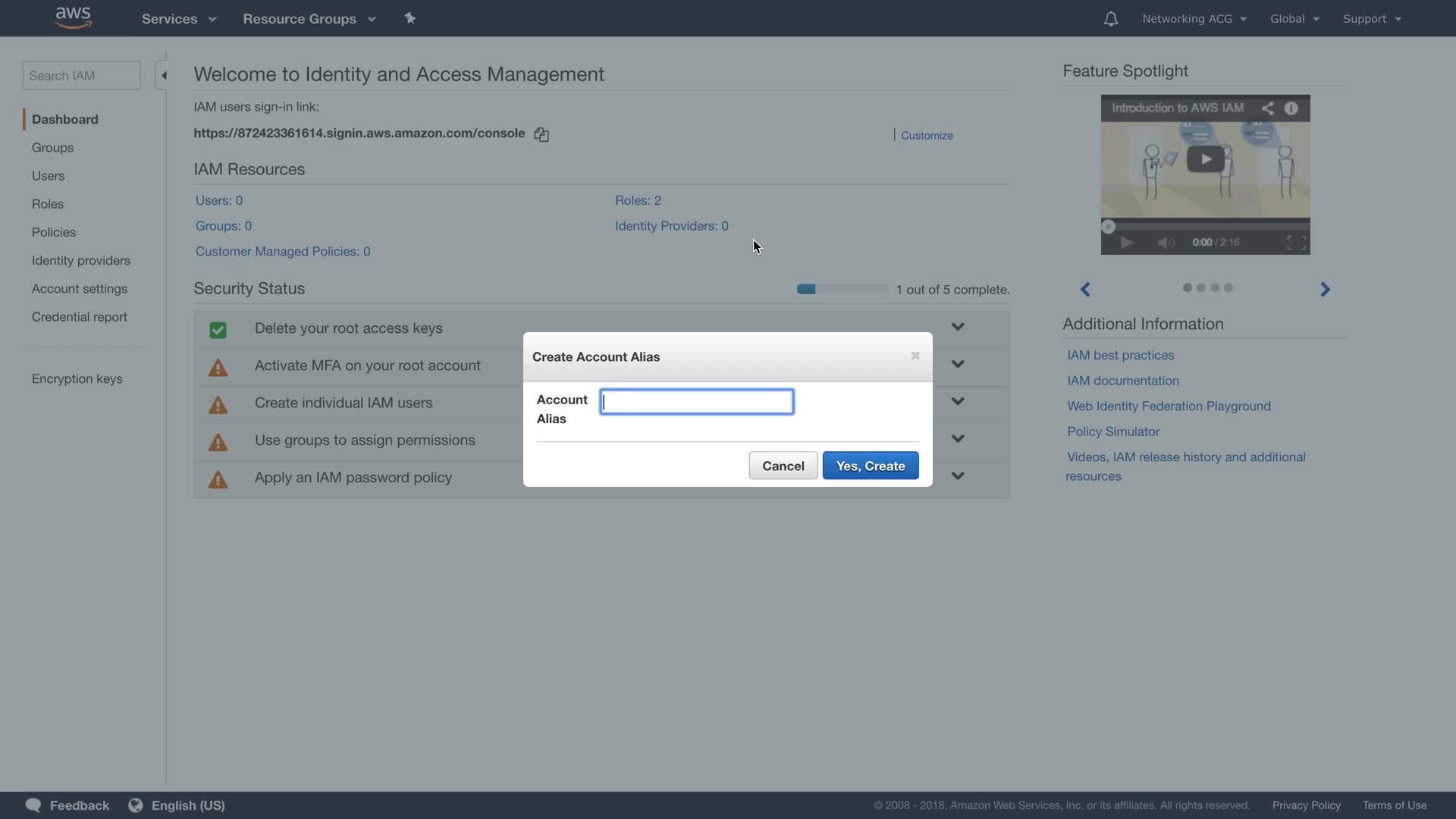Open the notifications bell icon
The width and height of the screenshot is (1456, 819).
click(1110, 19)
